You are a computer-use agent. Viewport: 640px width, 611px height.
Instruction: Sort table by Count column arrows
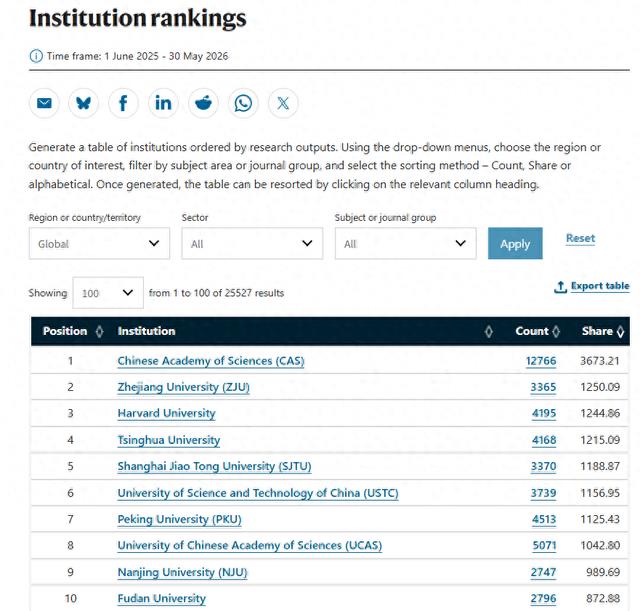pos(556,331)
